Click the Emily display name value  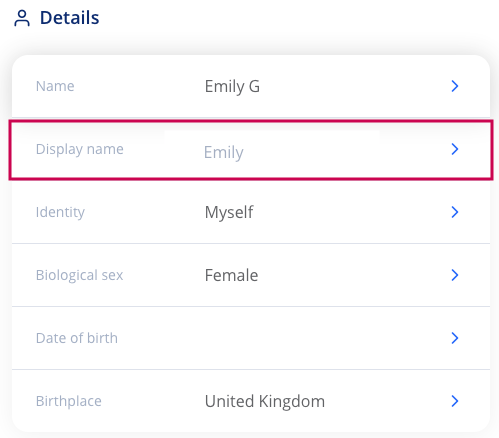pyautogui.click(x=224, y=153)
